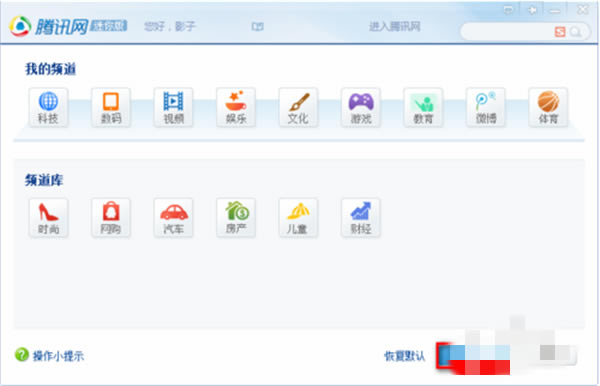Open the 科技 technology channel

click(x=48, y=107)
